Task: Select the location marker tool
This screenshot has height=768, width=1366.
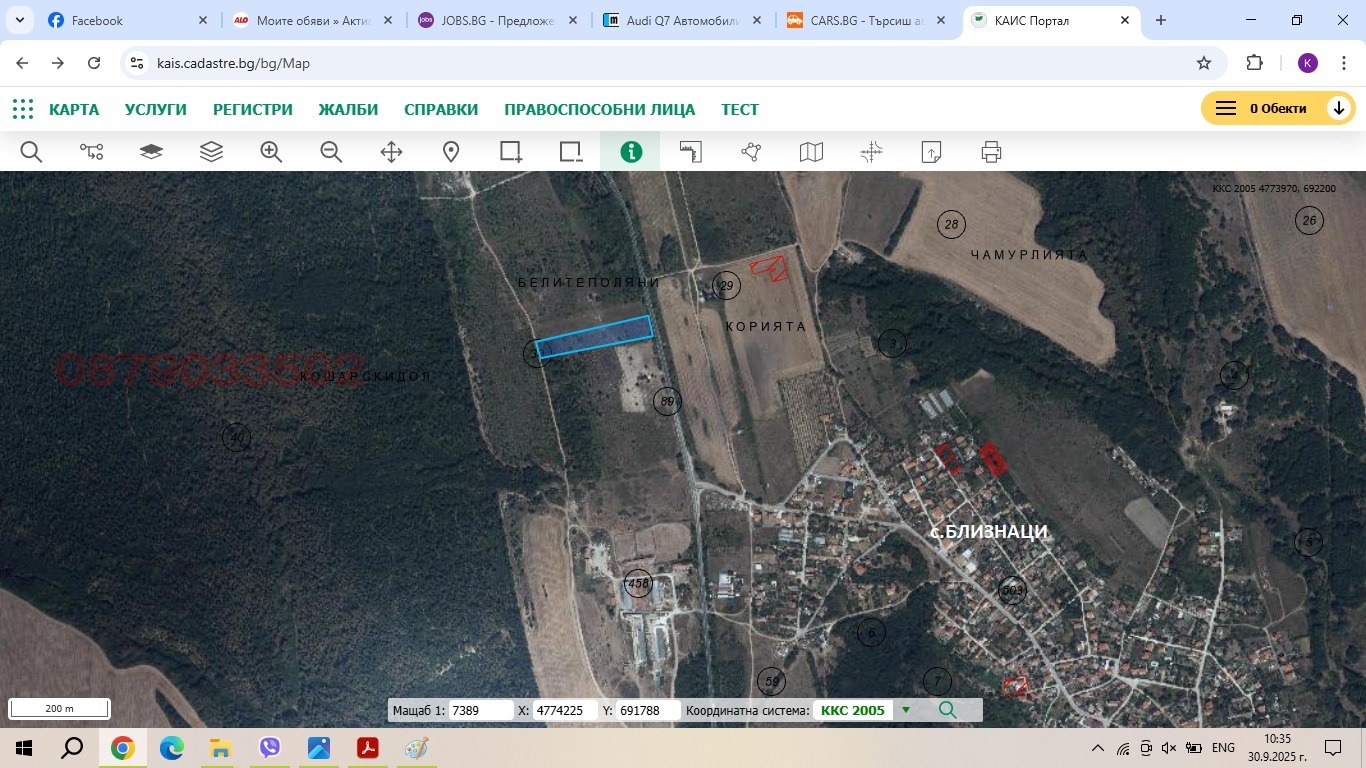Action: [451, 151]
